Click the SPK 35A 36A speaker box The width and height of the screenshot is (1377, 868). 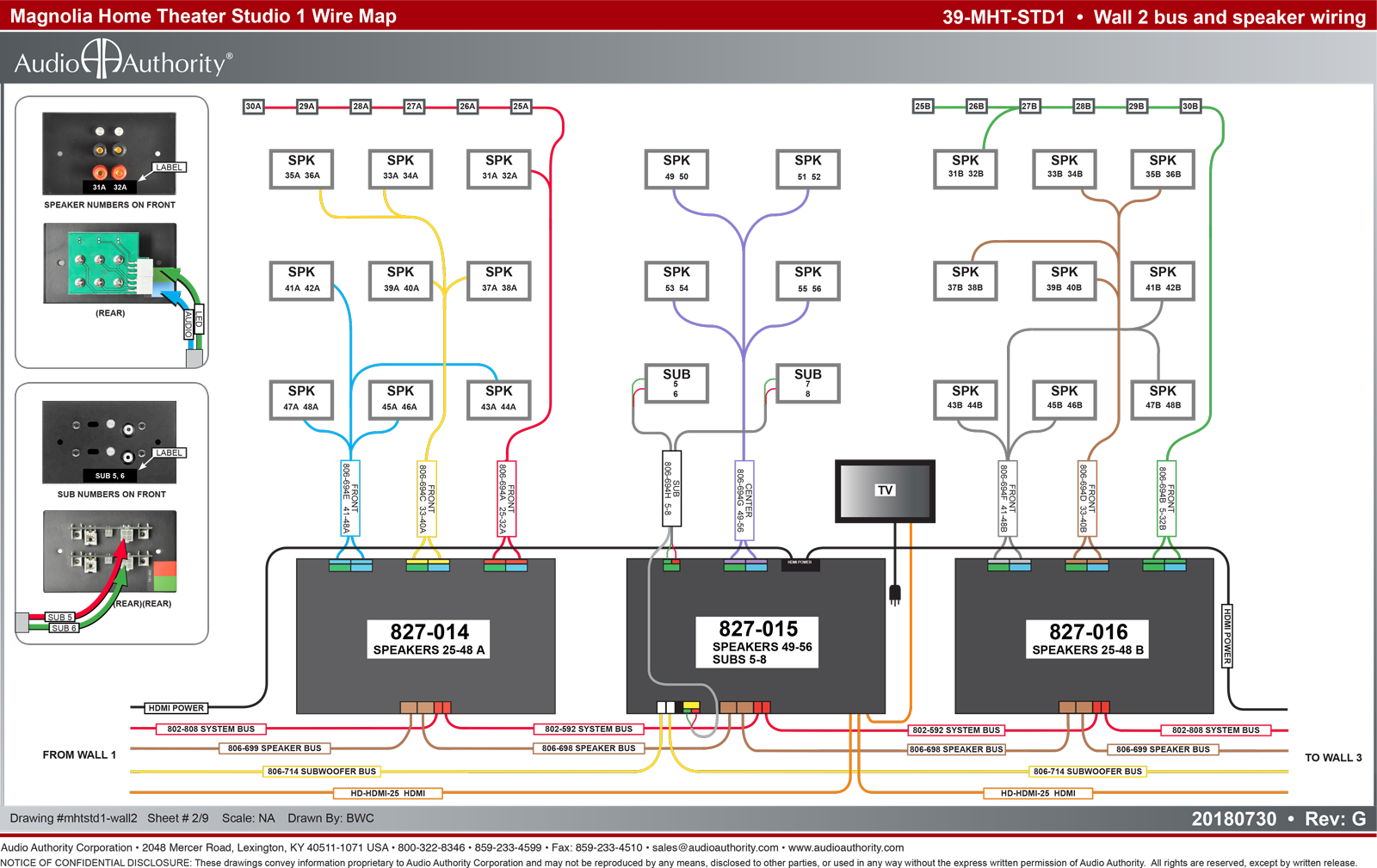(302, 169)
